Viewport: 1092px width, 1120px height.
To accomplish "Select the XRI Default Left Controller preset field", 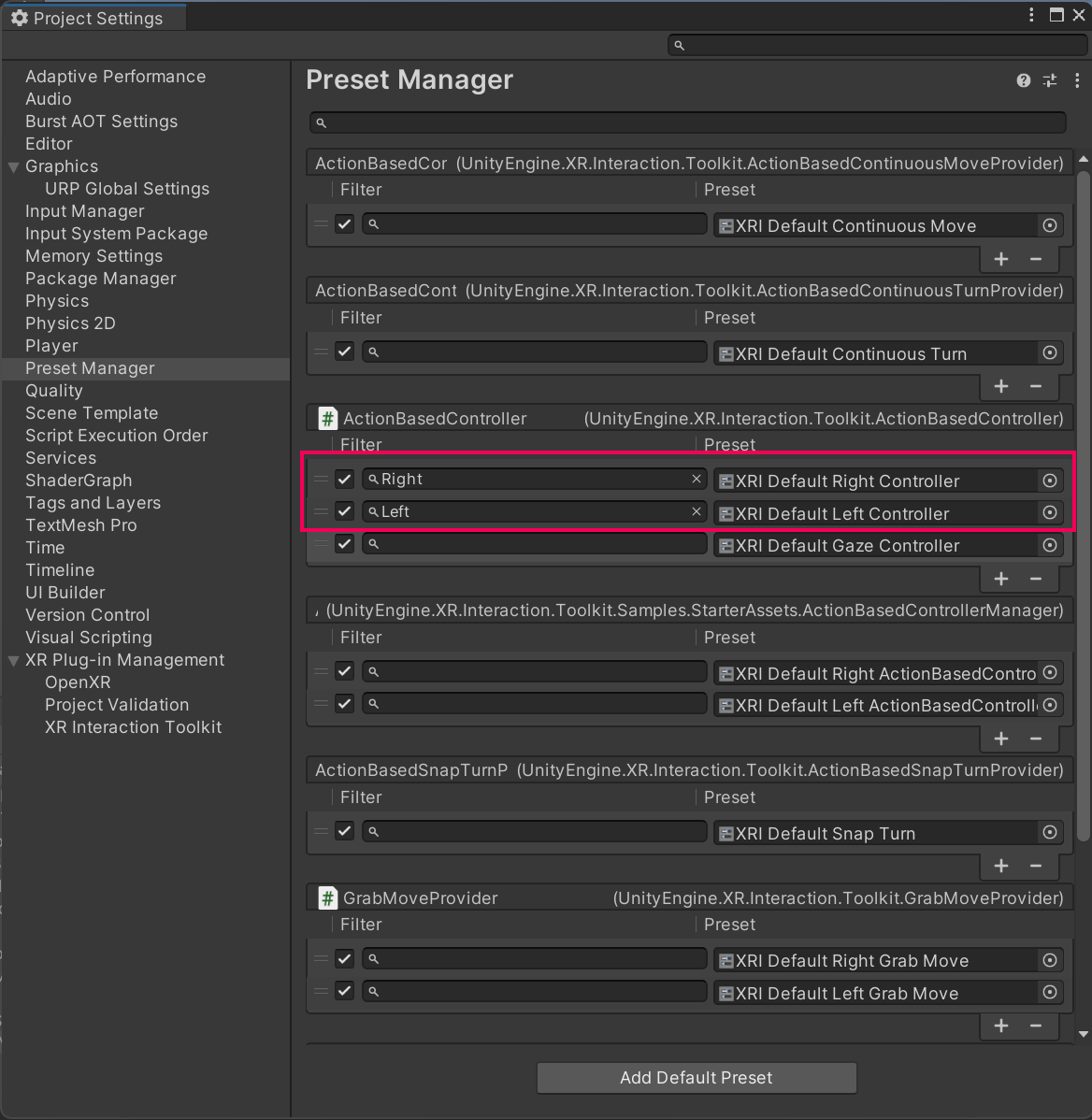I will [874, 513].
